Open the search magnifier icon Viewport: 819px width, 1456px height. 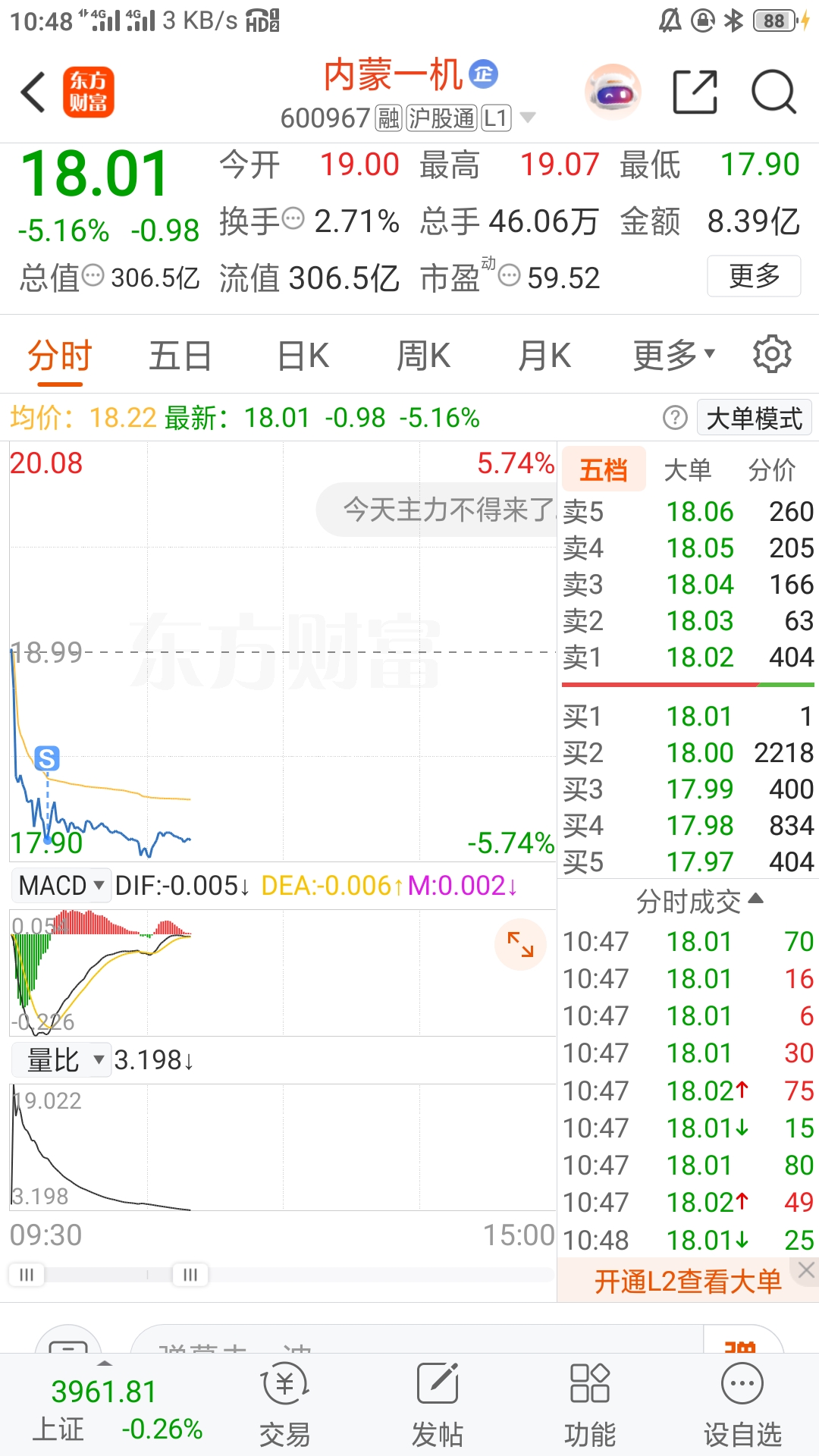[x=773, y=93]
